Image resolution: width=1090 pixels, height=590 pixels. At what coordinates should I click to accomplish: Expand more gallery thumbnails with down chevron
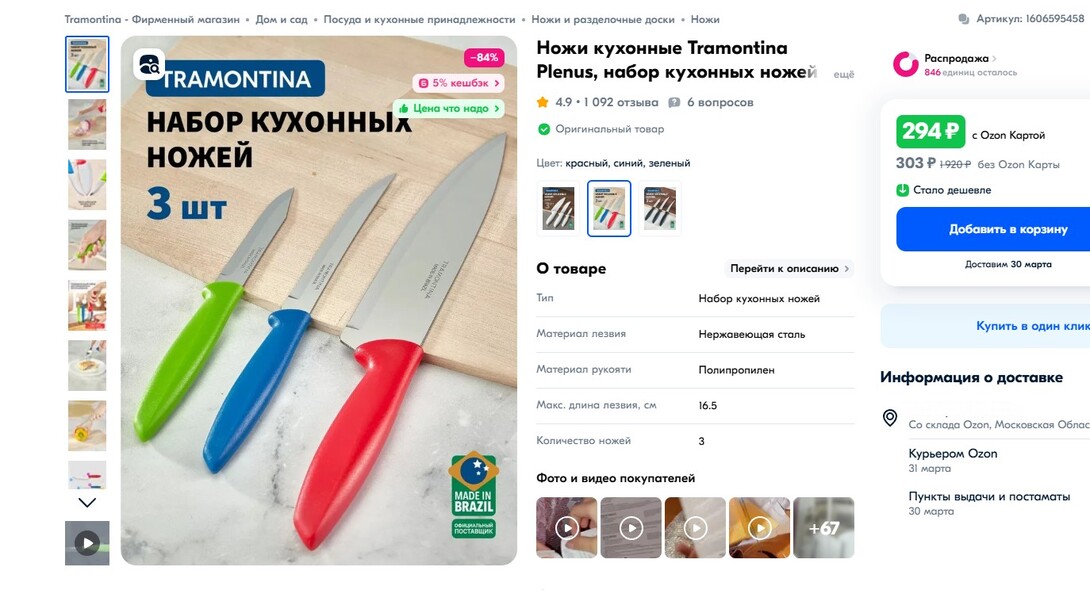point(87,502)
